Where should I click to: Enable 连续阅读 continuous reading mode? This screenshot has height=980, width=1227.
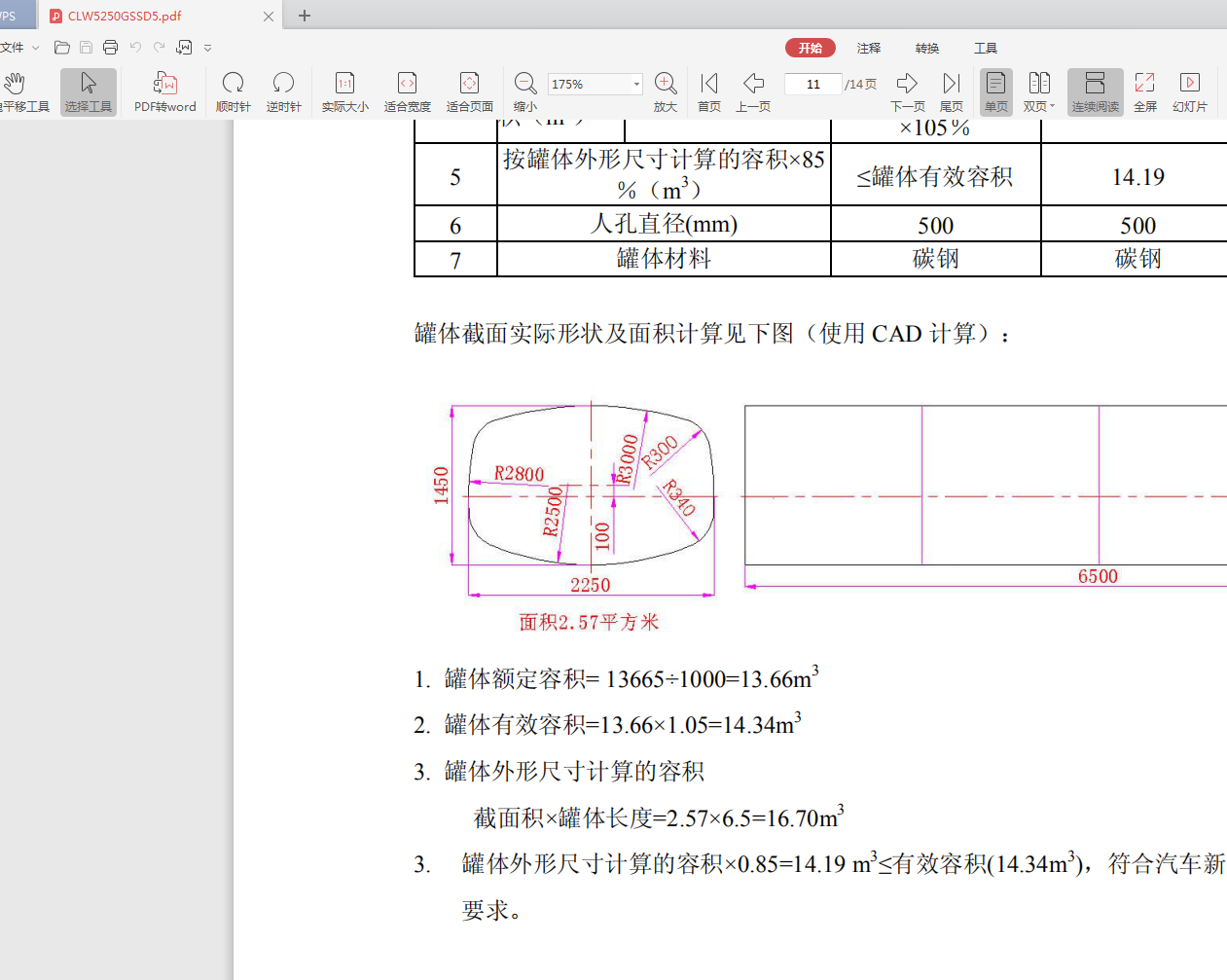pos(1095,91)
